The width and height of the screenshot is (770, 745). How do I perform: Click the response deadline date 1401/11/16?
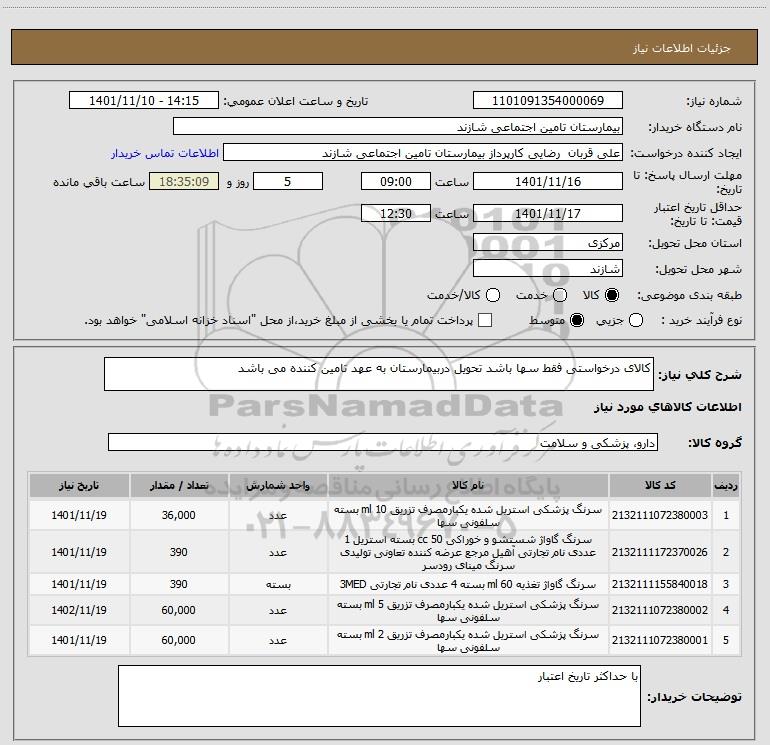(x=548, y=182)
